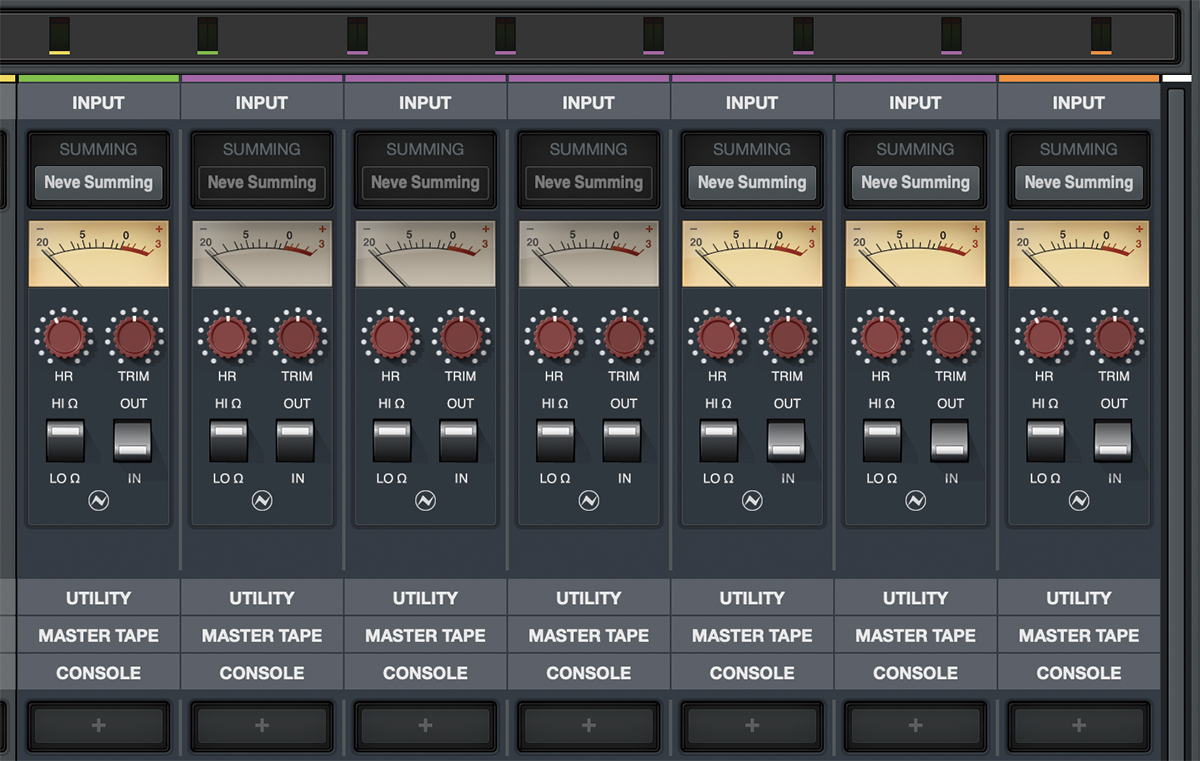Open the UTILITY section on the fifth strip
Viewport: 1200px width, 761px height.
click(x=752, y=598)
